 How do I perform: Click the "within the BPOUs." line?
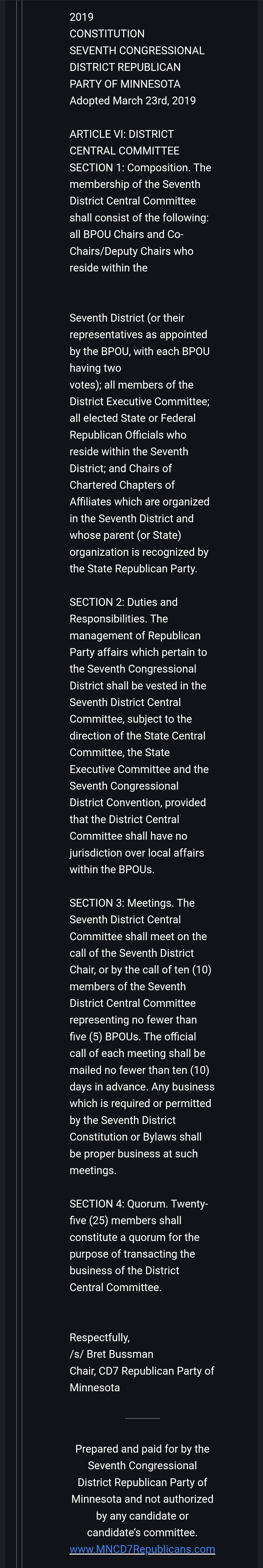pos(112,869)
